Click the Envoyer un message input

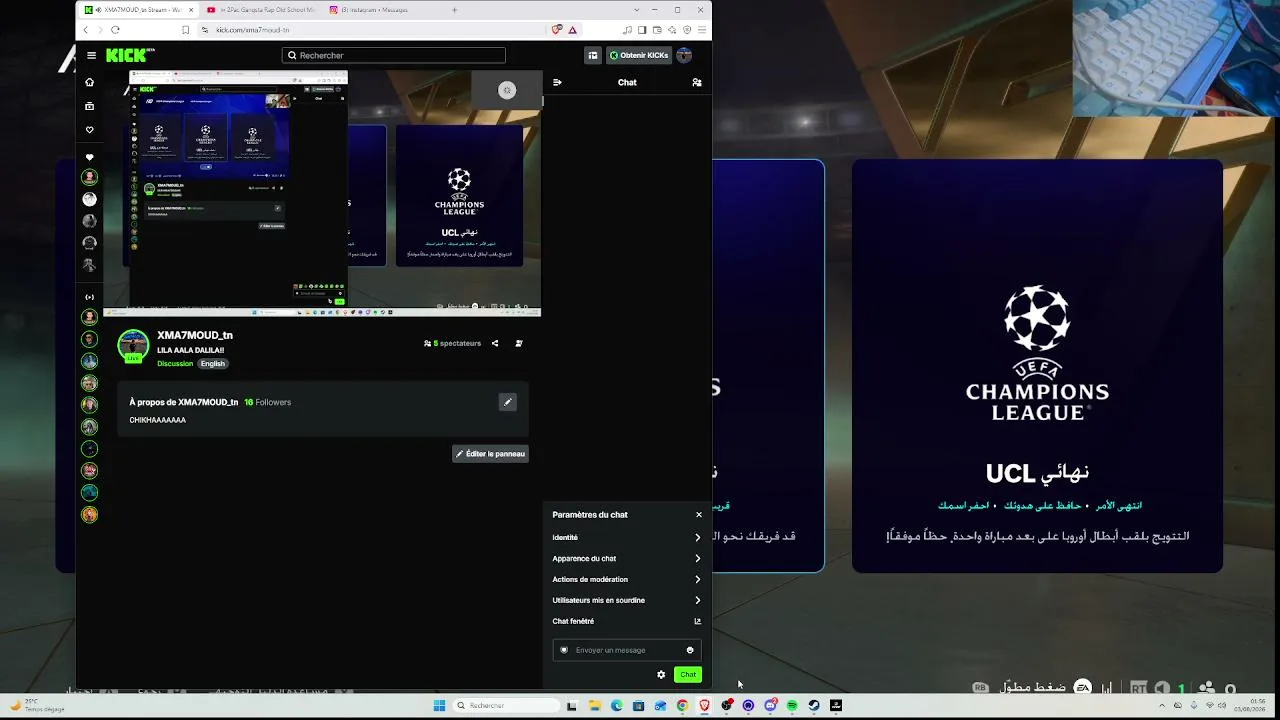pos(627,650)
